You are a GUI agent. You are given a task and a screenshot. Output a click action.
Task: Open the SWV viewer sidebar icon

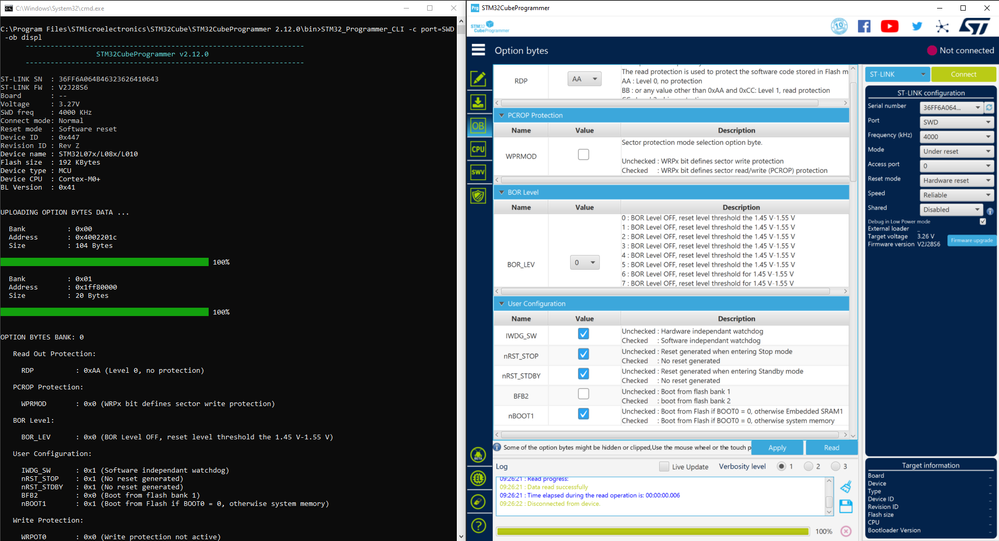[478, 172]
